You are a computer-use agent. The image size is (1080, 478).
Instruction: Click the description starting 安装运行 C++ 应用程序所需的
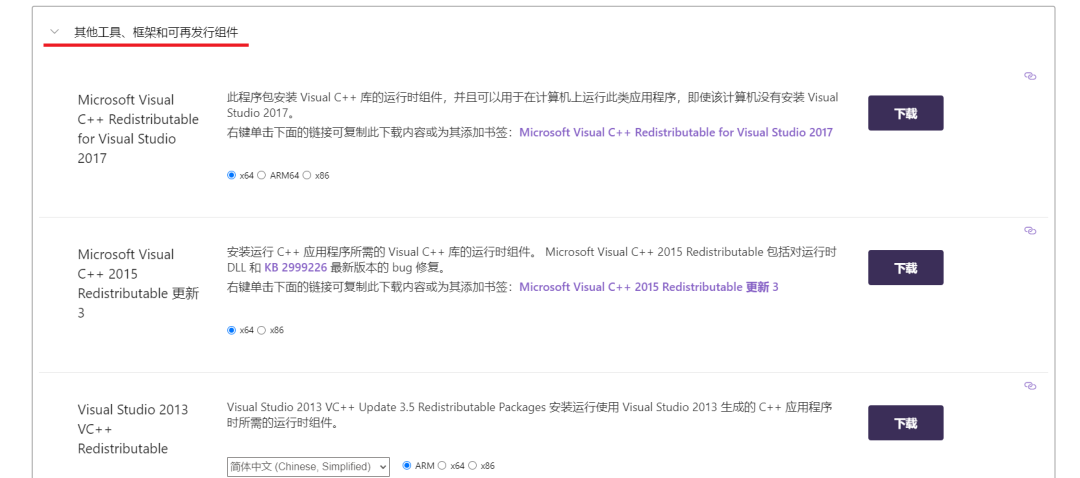coord(531,260)
